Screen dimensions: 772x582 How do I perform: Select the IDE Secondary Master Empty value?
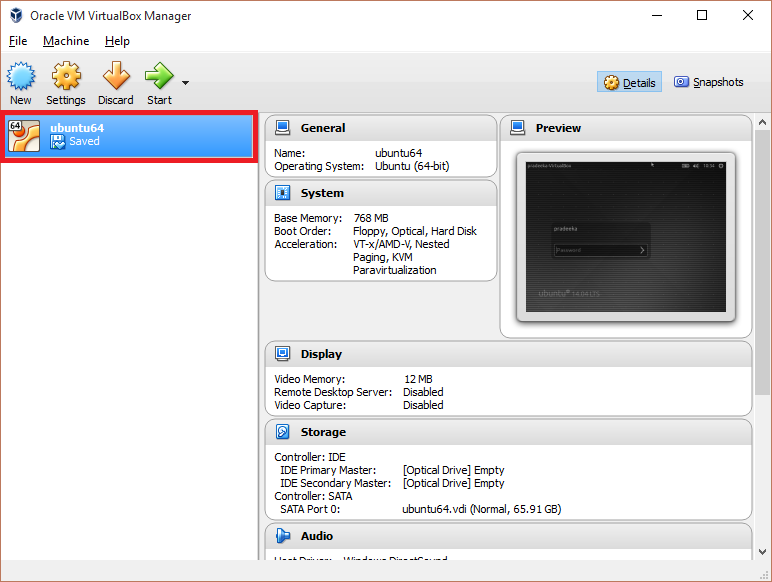453,483
